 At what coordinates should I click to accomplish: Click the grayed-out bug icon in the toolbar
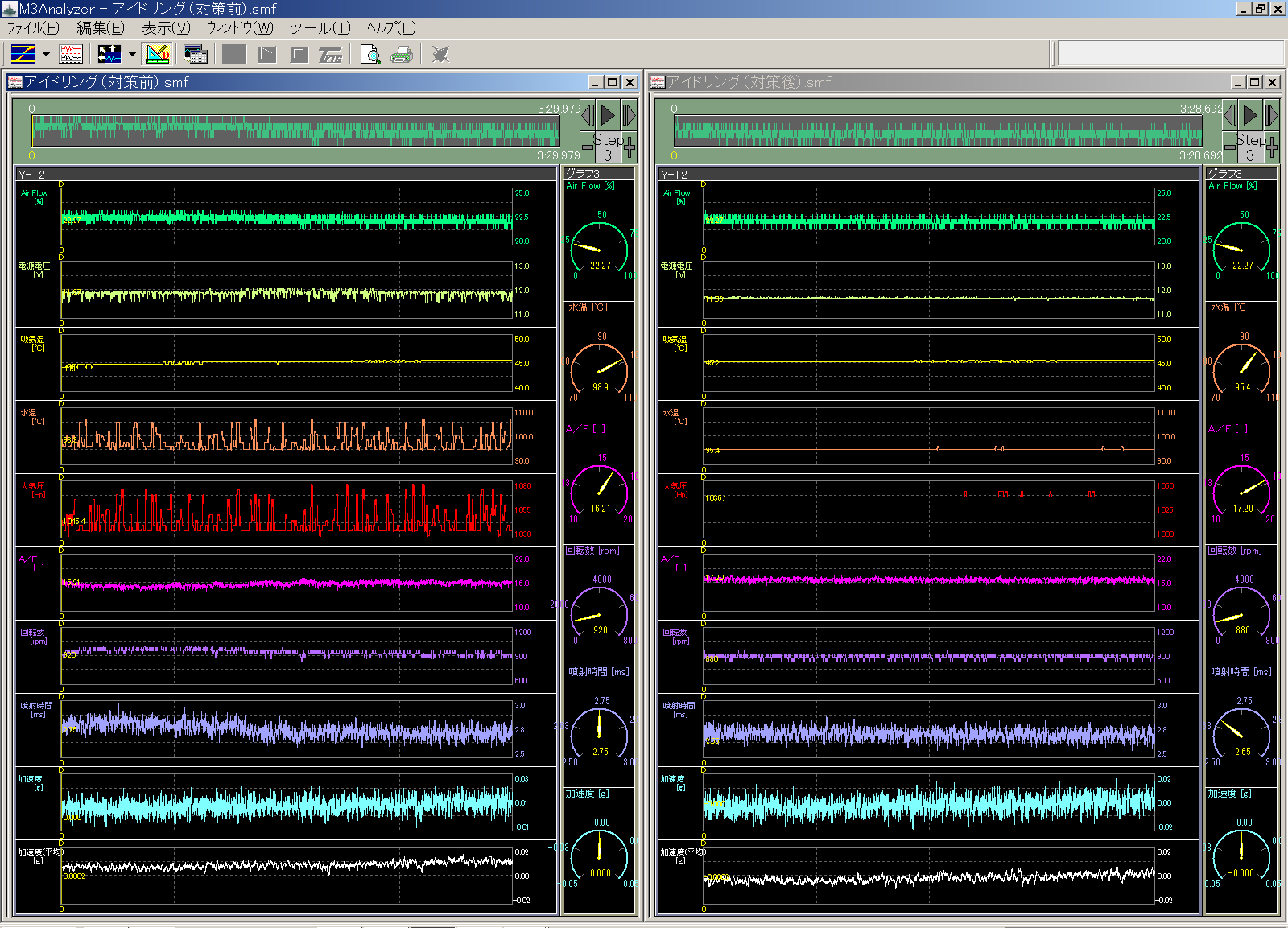(440, 55)
